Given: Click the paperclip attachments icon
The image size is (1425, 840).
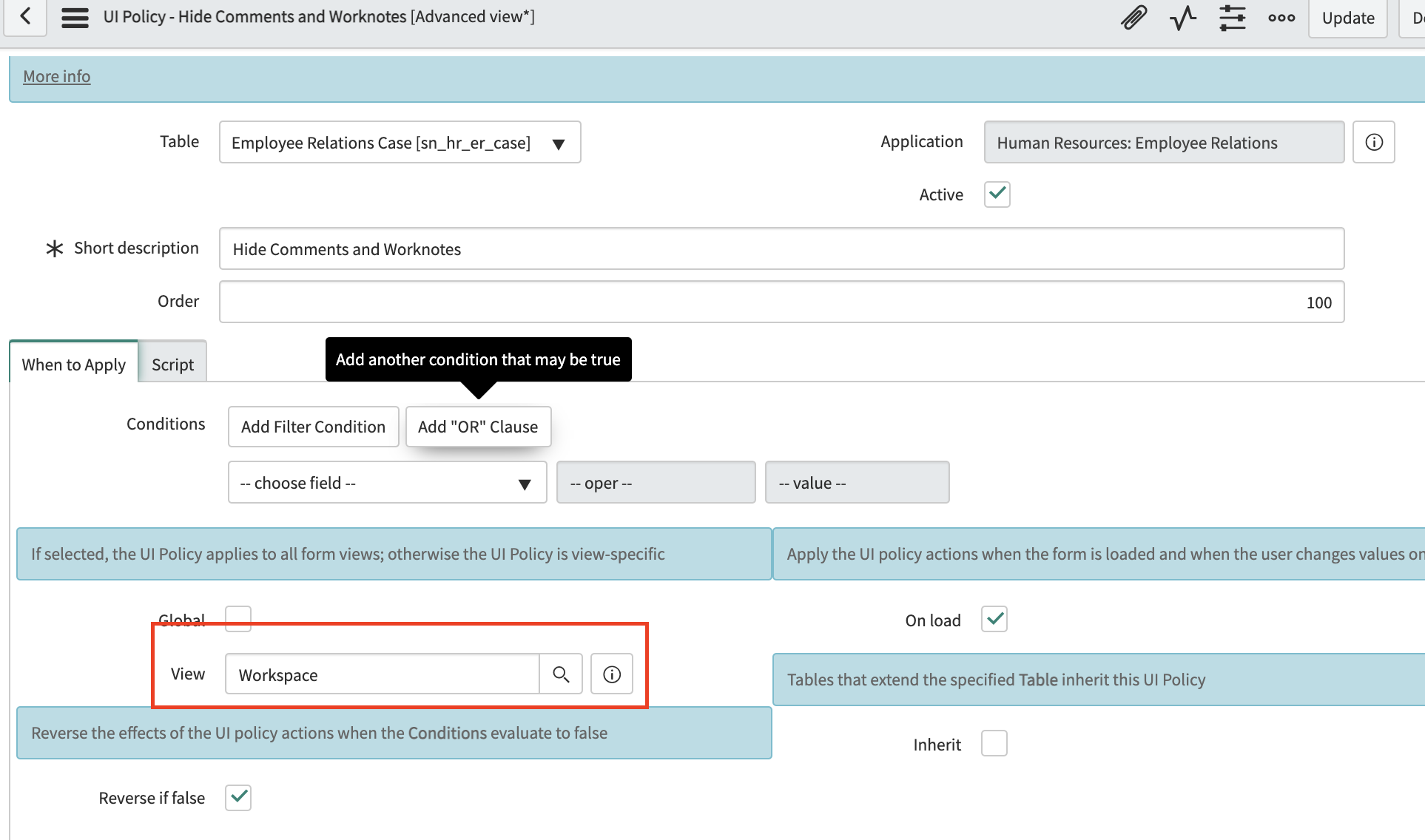Looking at the screenshot, I should [1133, 17].
